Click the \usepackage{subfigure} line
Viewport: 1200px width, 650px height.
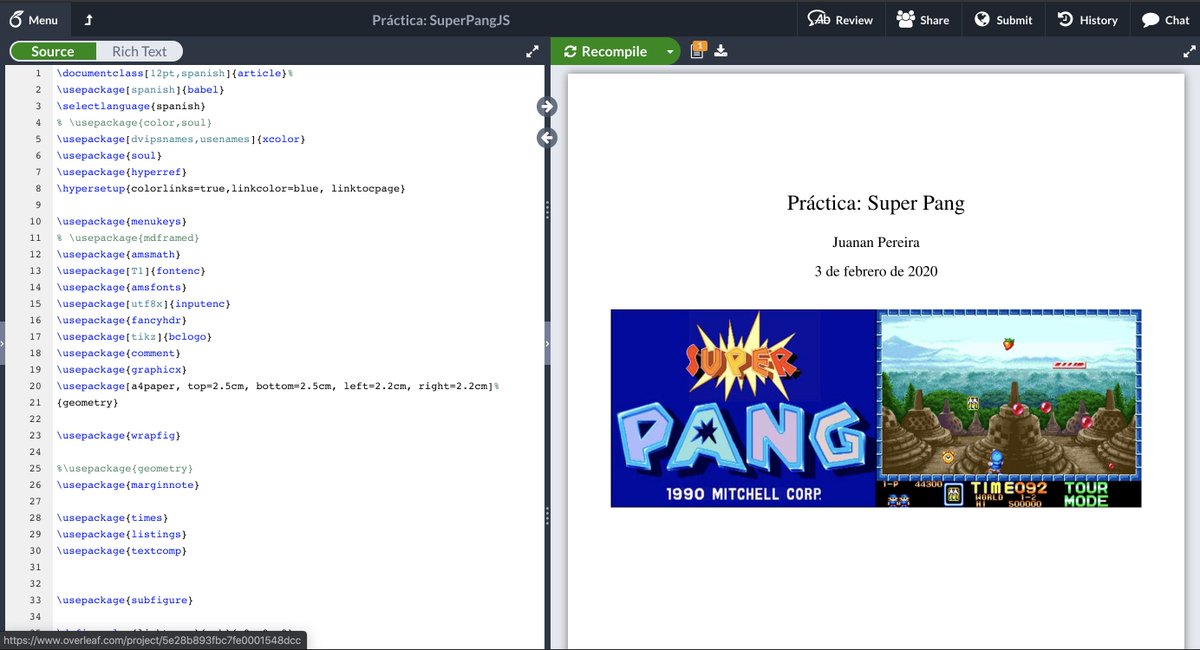(x=124, y=600)
